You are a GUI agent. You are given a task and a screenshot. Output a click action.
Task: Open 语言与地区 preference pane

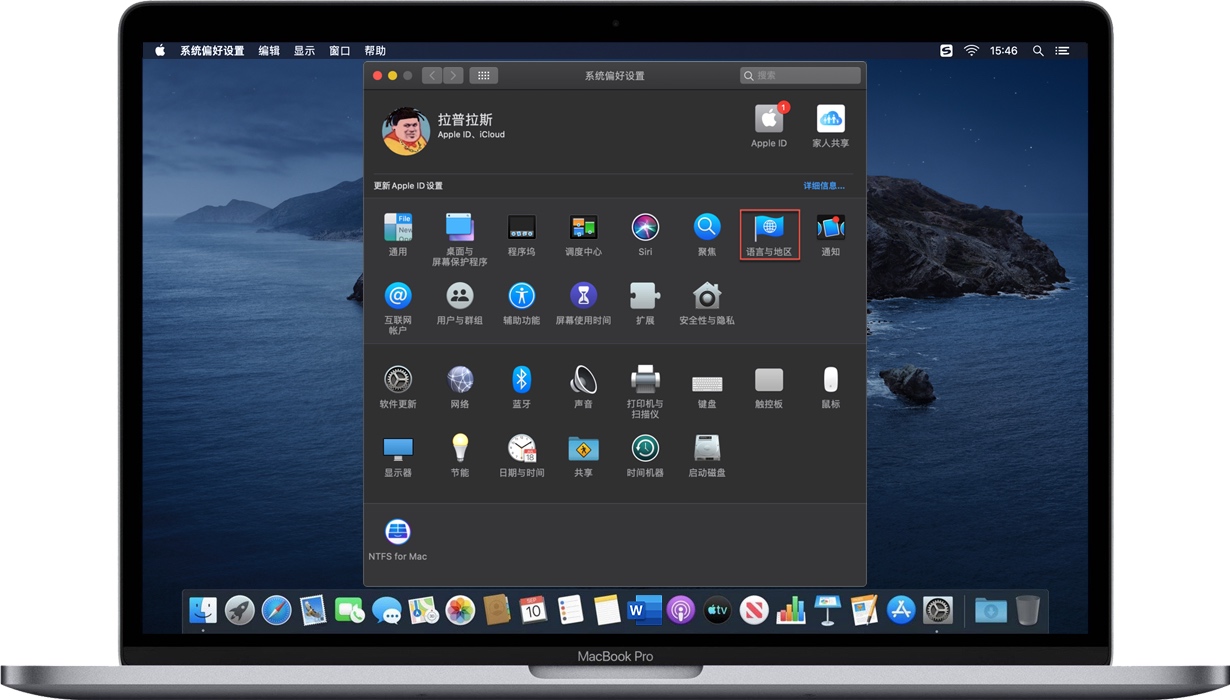[x=769, y=234]
